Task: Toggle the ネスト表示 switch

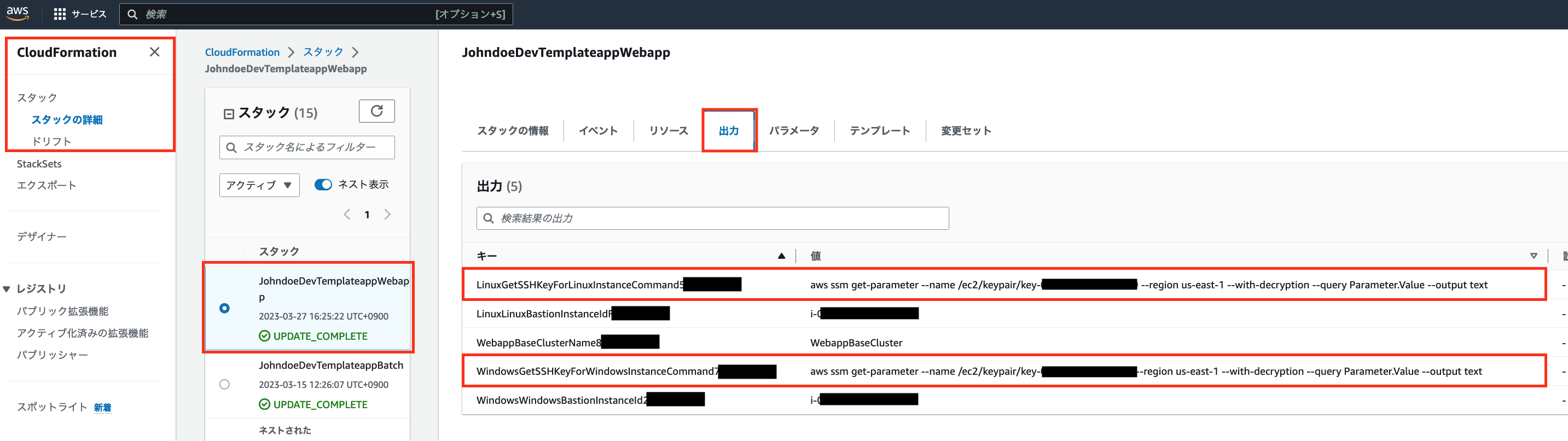Action: [x=323, y=184]
